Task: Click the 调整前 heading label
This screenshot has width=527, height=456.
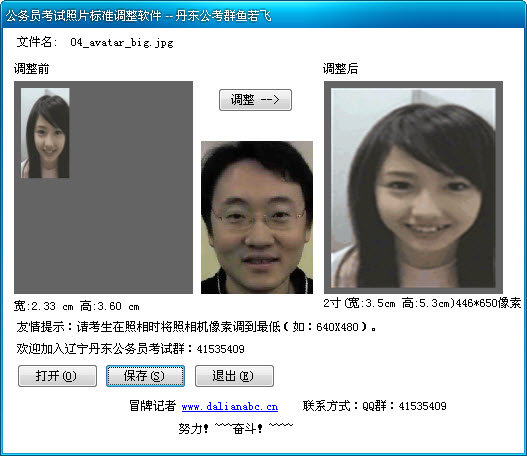Action: click(x=31, y=69)
